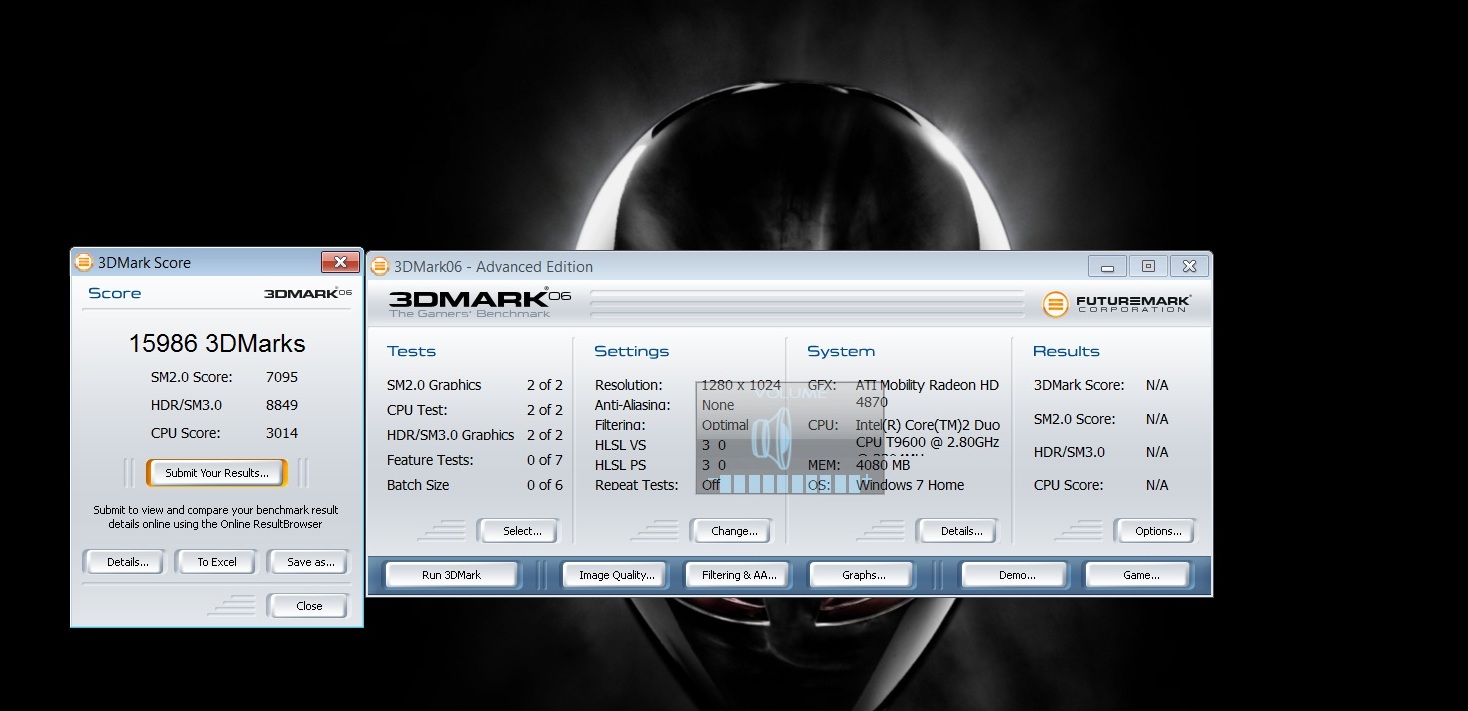
Task: Click the volume speaker overlay icon
Action: coord(771,437)
